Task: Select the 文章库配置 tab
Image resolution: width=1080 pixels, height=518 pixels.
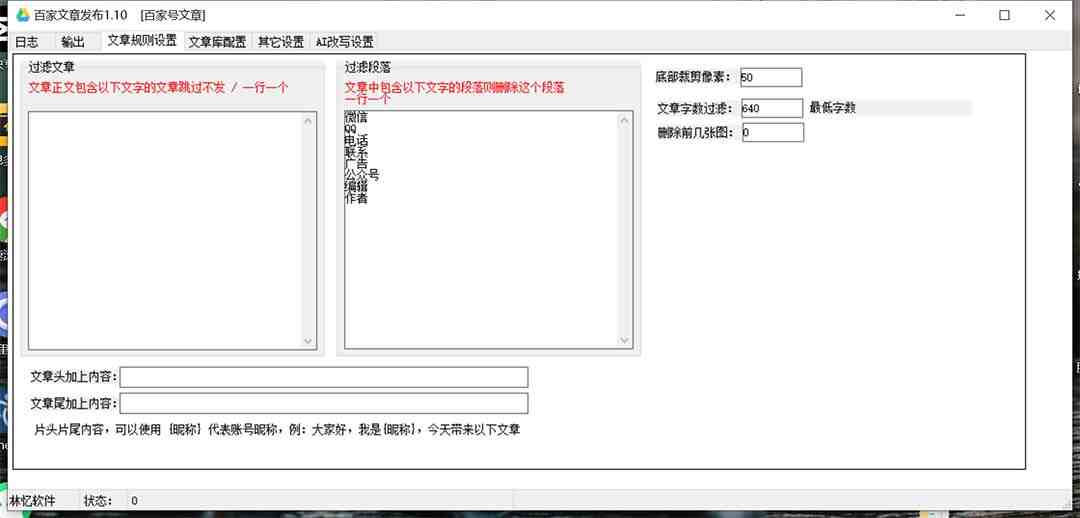Action: [217, 42]
